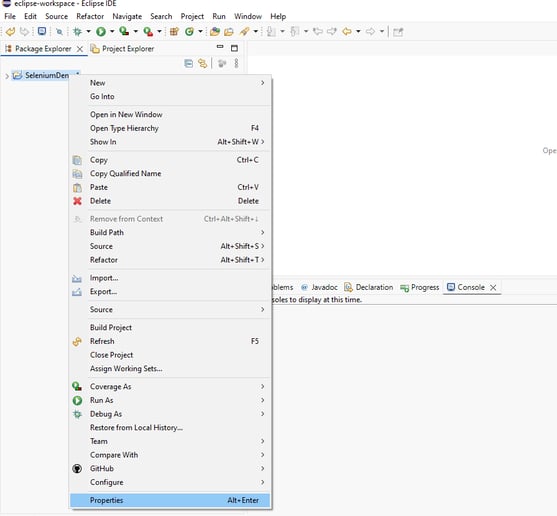
Task: Click Collapse All in Package Explorer
Action: click(x=189, y=64)
